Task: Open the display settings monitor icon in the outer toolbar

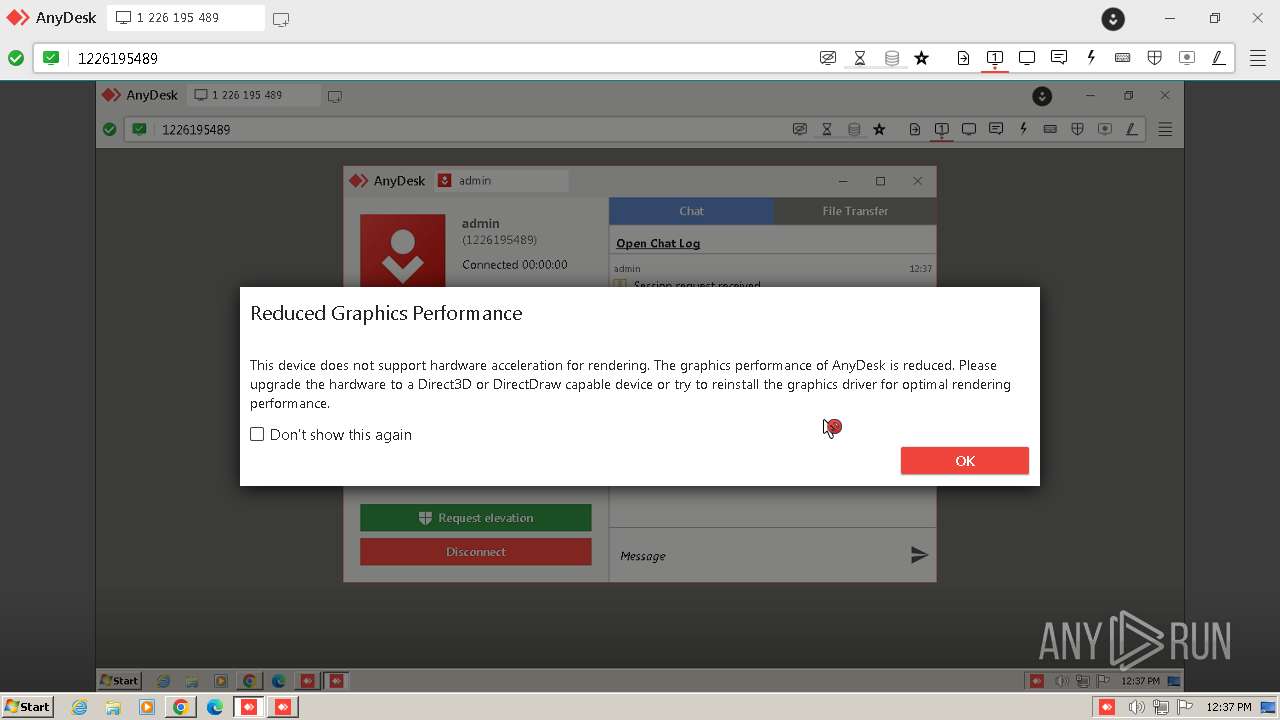Action: tap(1027, 58)
